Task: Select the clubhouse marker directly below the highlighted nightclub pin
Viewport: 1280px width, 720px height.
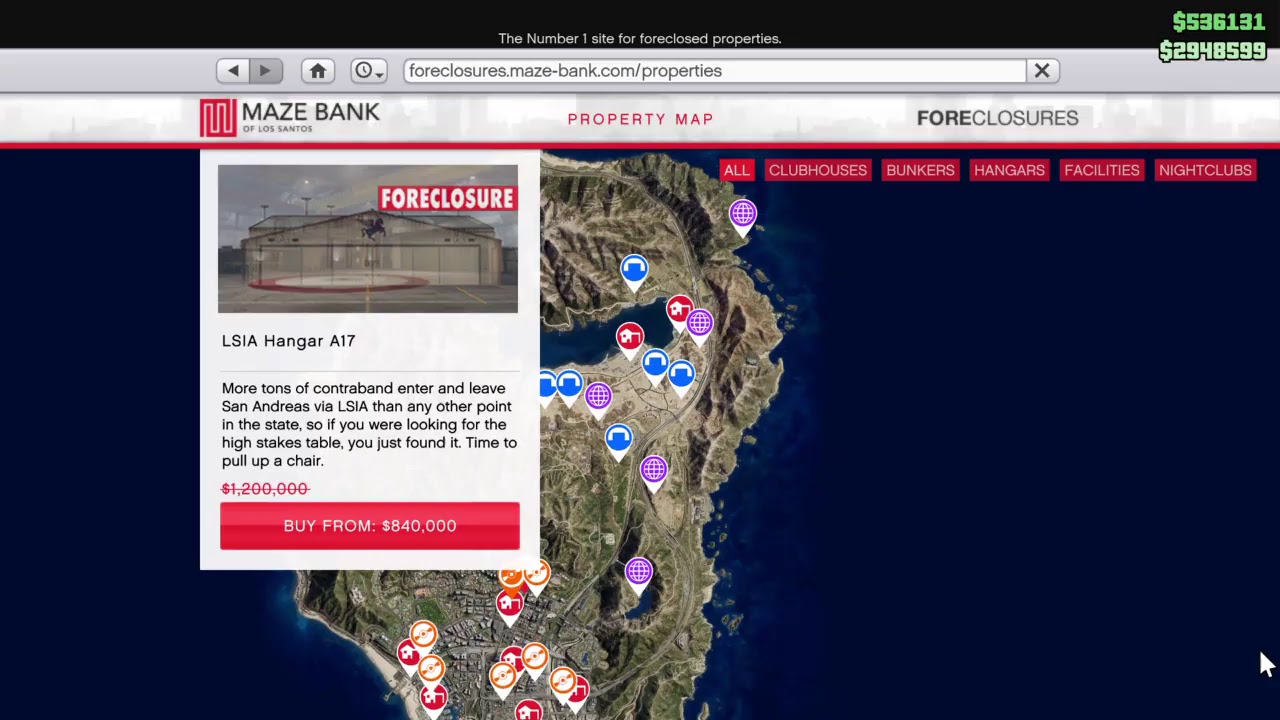Action: 509,606
